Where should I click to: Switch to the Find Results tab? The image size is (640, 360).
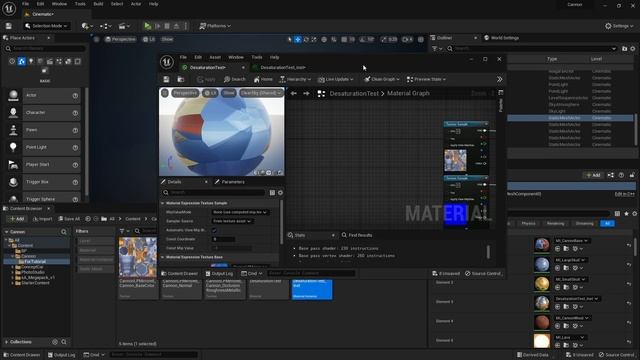357,235
